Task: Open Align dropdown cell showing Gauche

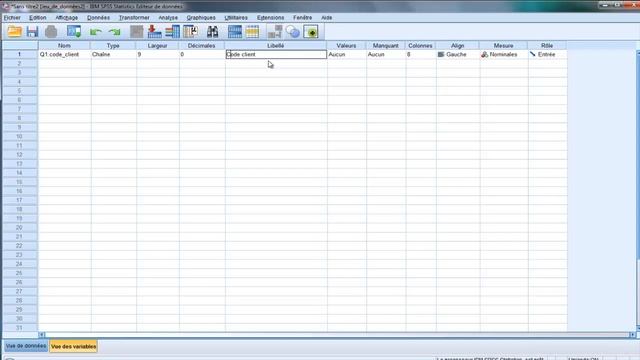Action: pos(458,54)
